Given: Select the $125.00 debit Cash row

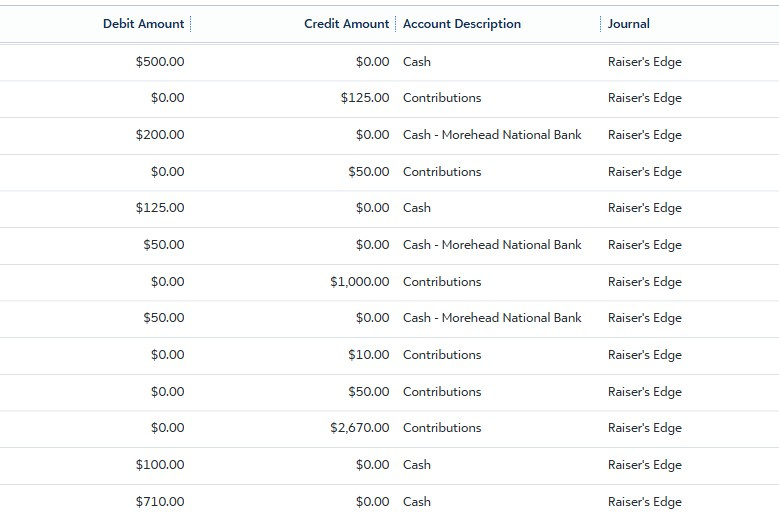Looking at the screenshot, I should coord(390,208).
